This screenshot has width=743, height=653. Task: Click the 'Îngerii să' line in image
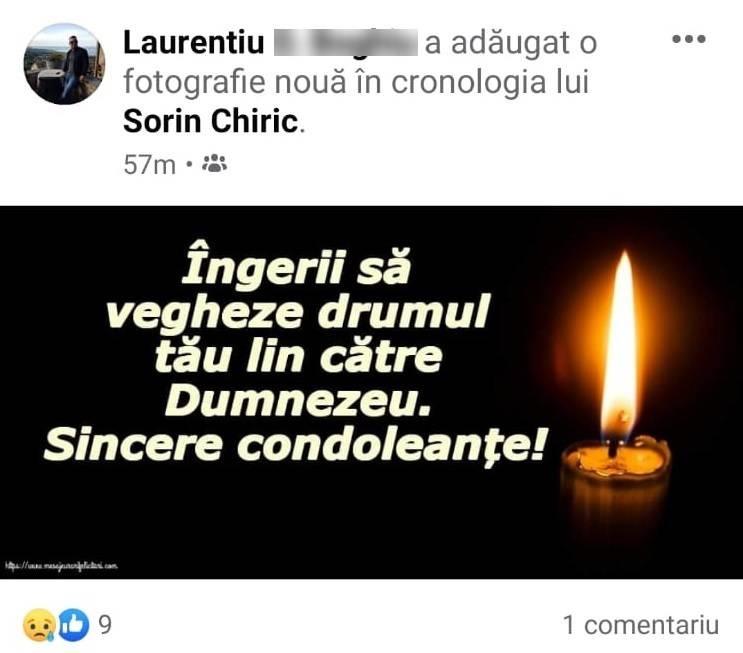[296, 268]
